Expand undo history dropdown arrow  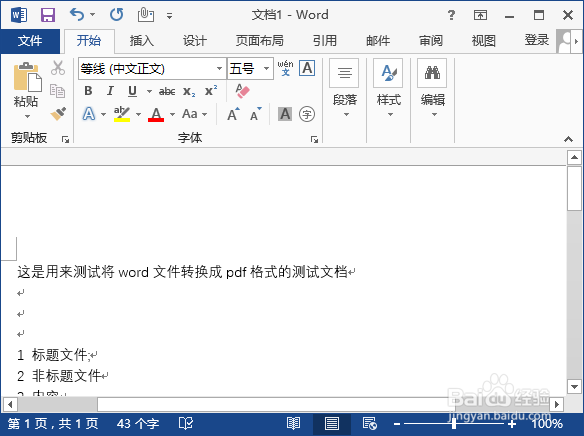click(92, 15)
